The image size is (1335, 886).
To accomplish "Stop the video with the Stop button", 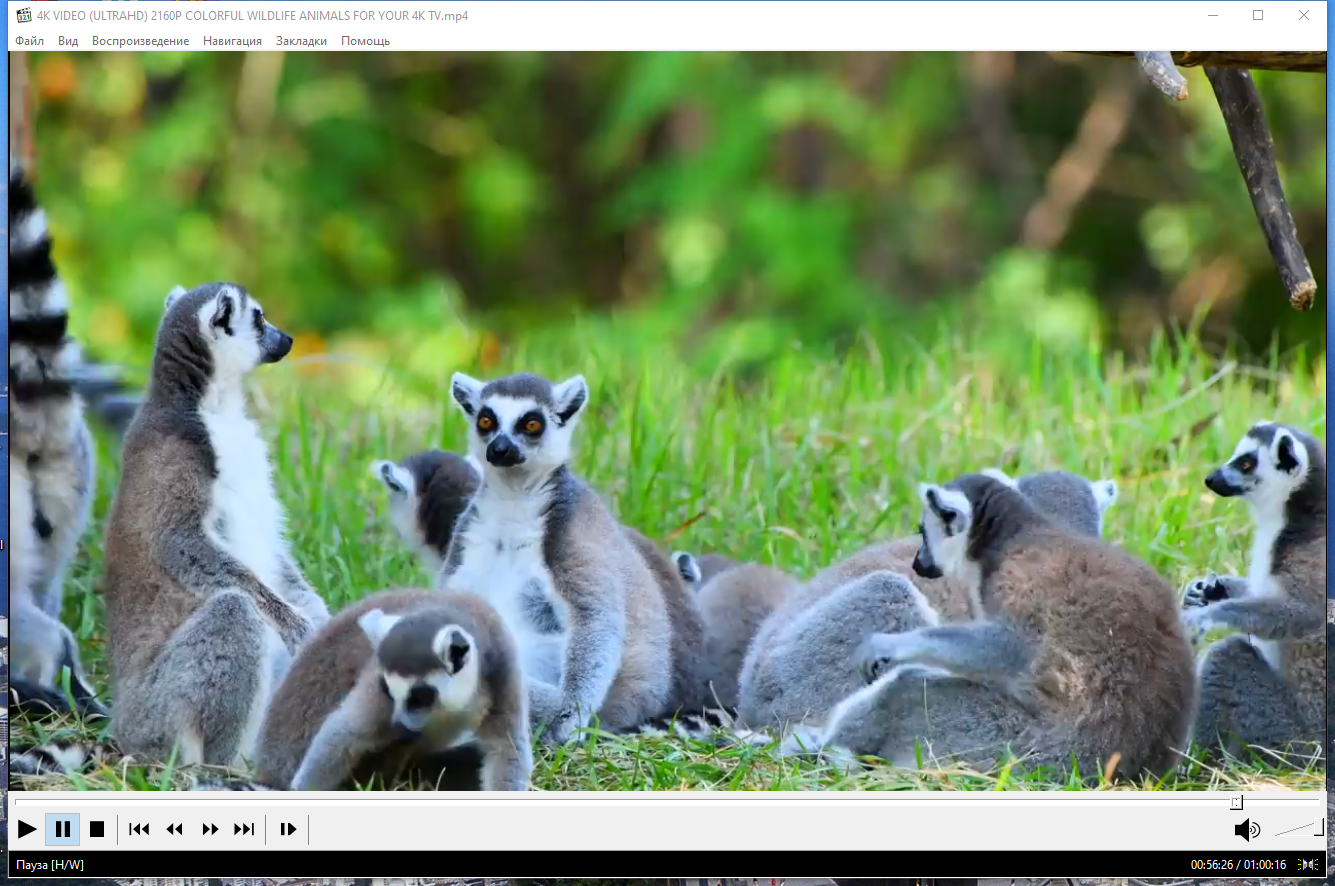I will (97, 829).
